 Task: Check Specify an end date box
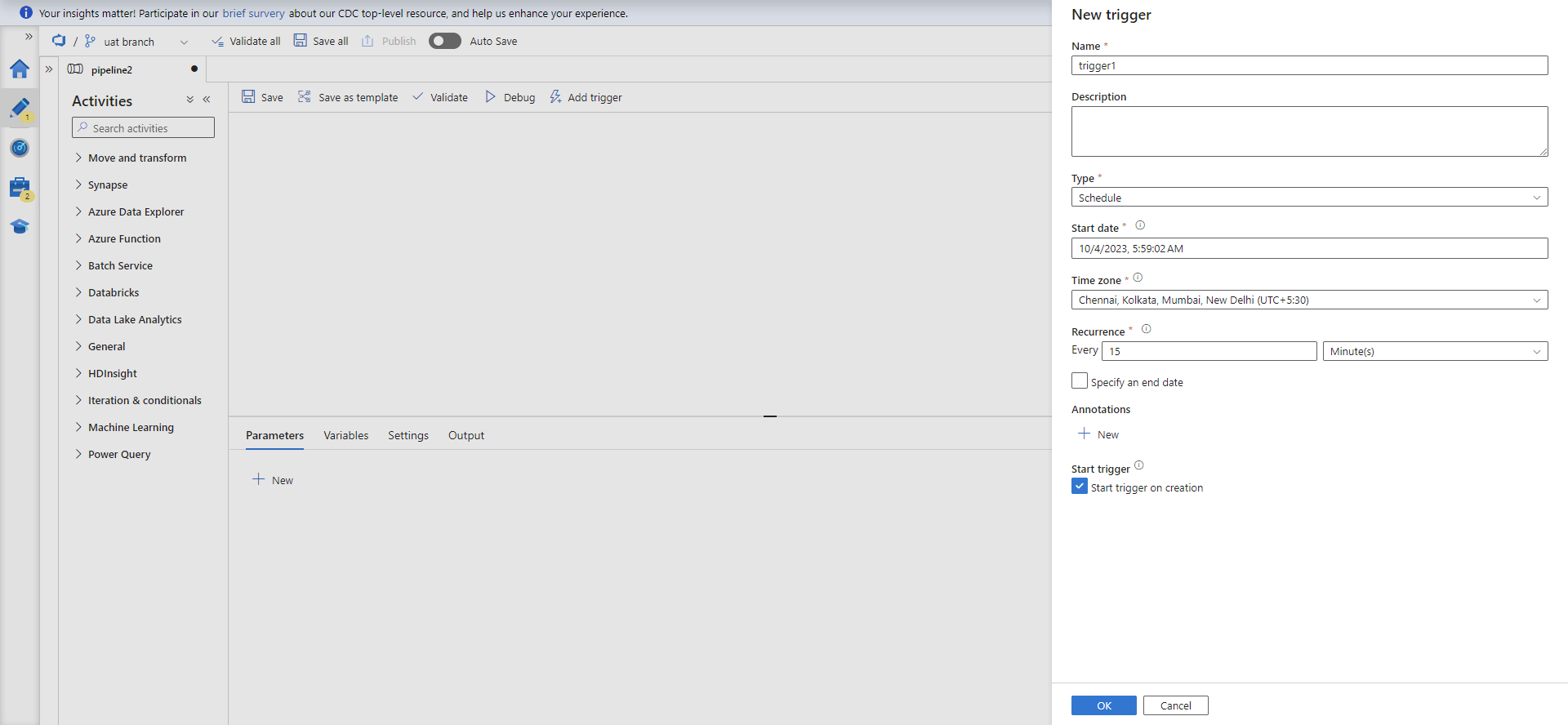pos(1080,381)
